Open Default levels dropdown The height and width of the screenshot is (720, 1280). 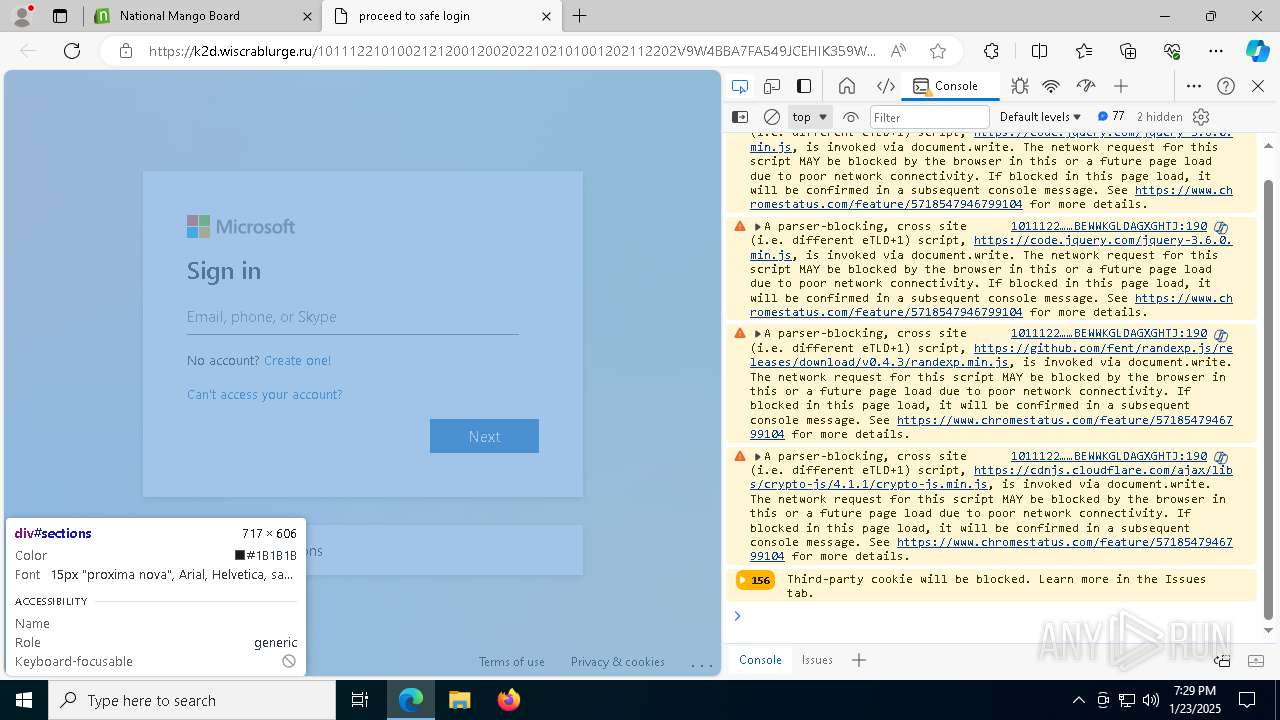1040,117
